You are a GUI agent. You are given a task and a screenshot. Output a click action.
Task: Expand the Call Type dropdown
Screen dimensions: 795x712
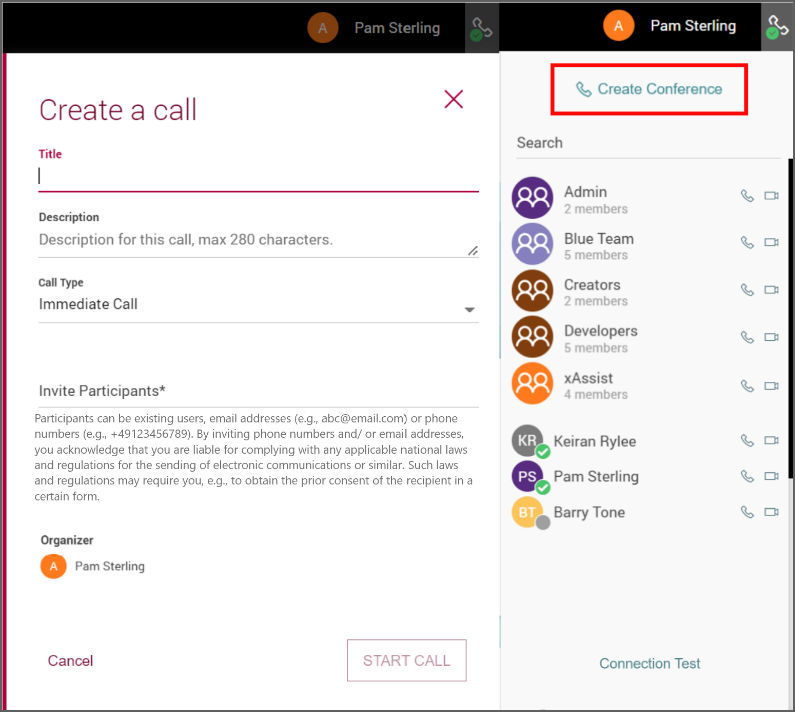[x=259, y=304]
